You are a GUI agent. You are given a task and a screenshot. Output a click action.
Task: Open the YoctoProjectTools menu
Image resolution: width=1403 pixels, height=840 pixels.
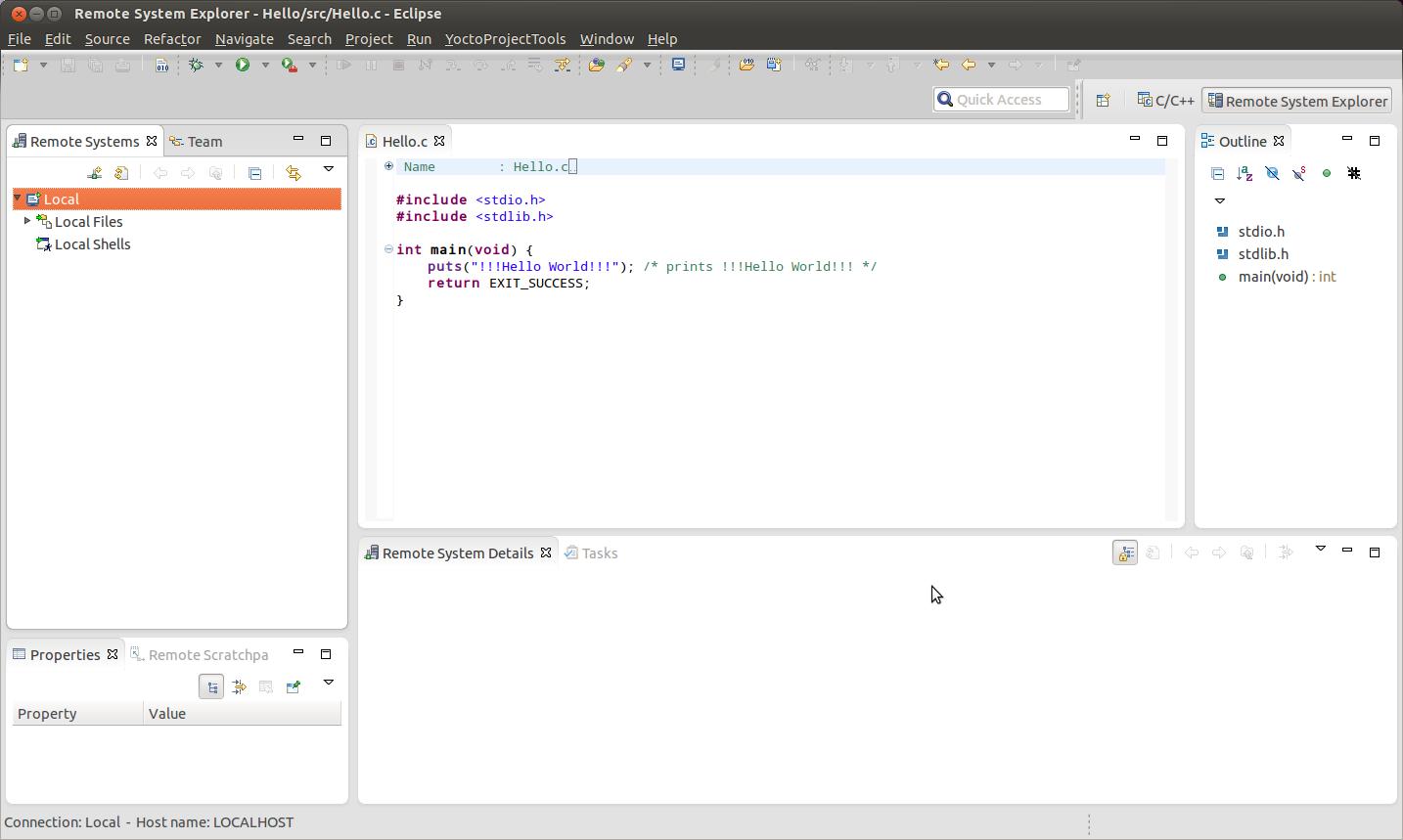(505, 39)
